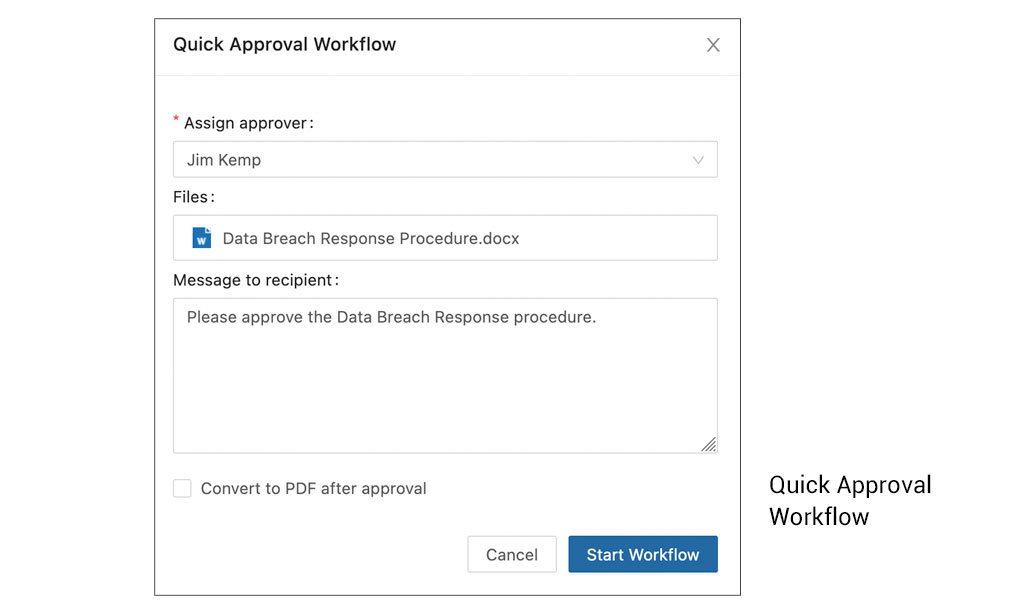Image resolution: width=1024 pixels, height=614 pixels.
Task: Enable Convert to PDF after approval
Action: [182, 488]
